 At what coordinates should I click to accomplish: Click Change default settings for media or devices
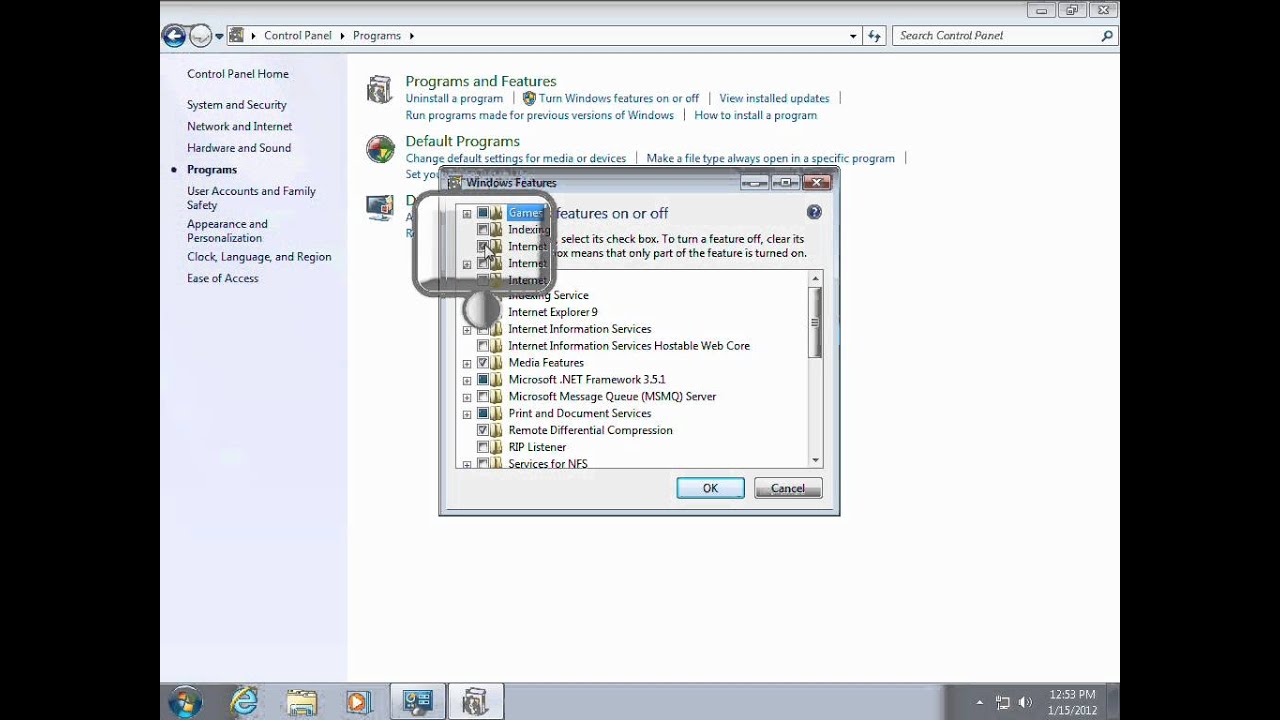click(516, 158)
